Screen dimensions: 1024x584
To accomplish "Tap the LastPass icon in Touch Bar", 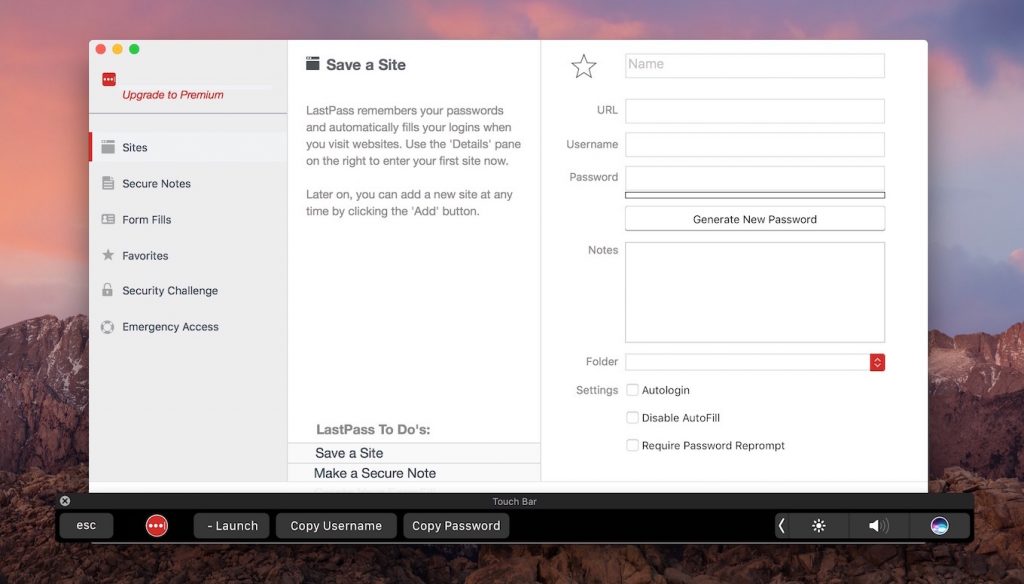I will click(157, 526).
